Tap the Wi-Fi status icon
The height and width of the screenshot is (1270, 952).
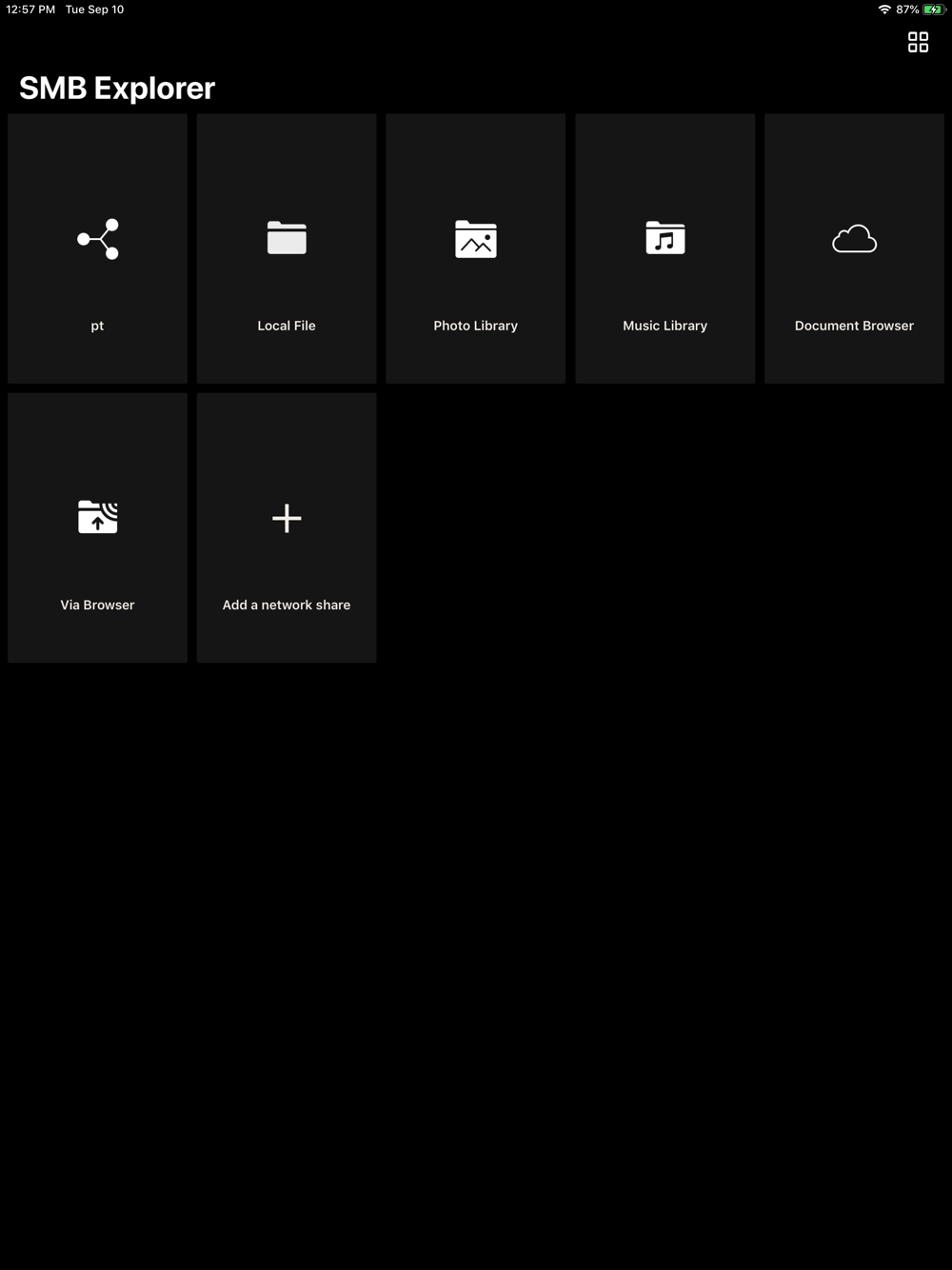[x=884, y=10]
